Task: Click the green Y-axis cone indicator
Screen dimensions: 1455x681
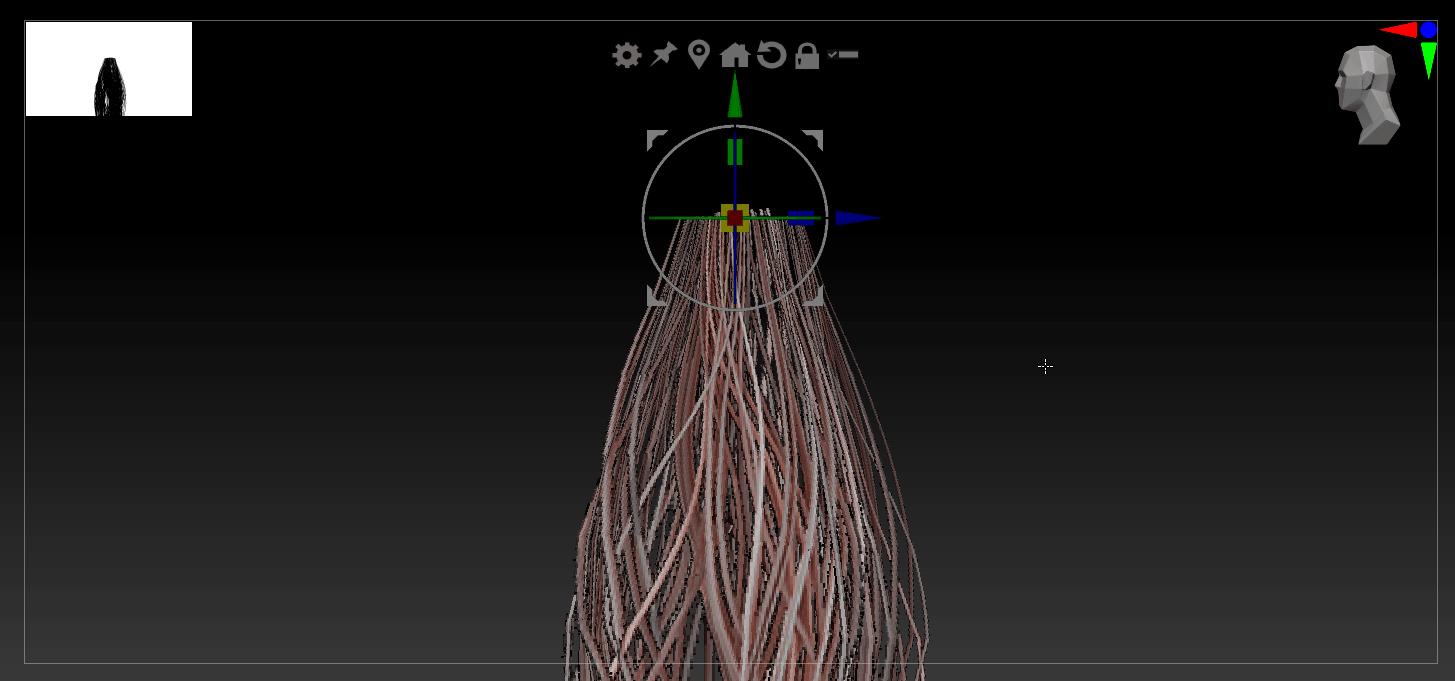Action: coord(1429,60)
